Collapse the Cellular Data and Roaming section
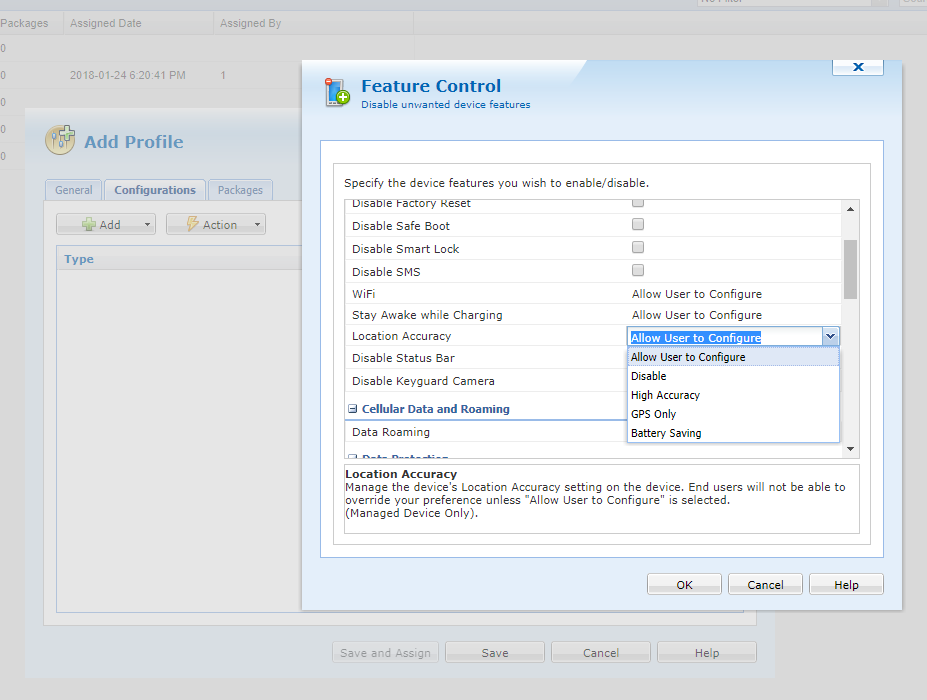 (x=353, y=409)
